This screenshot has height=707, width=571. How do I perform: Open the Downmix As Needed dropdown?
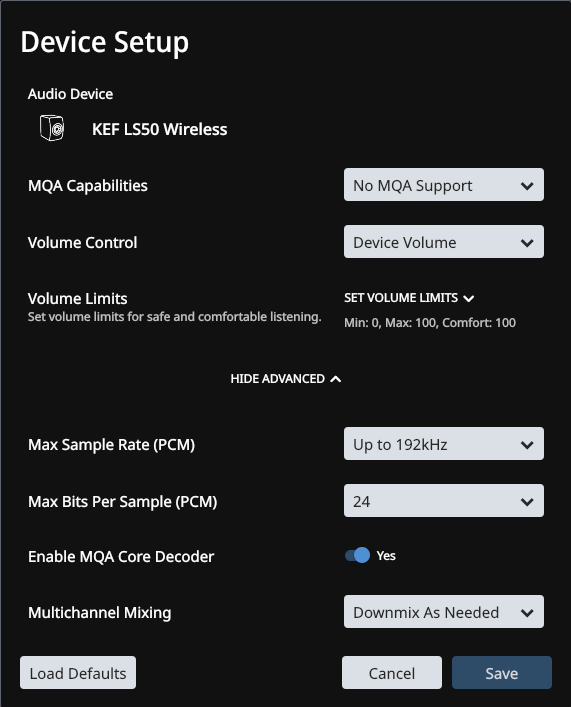point(444,612)
